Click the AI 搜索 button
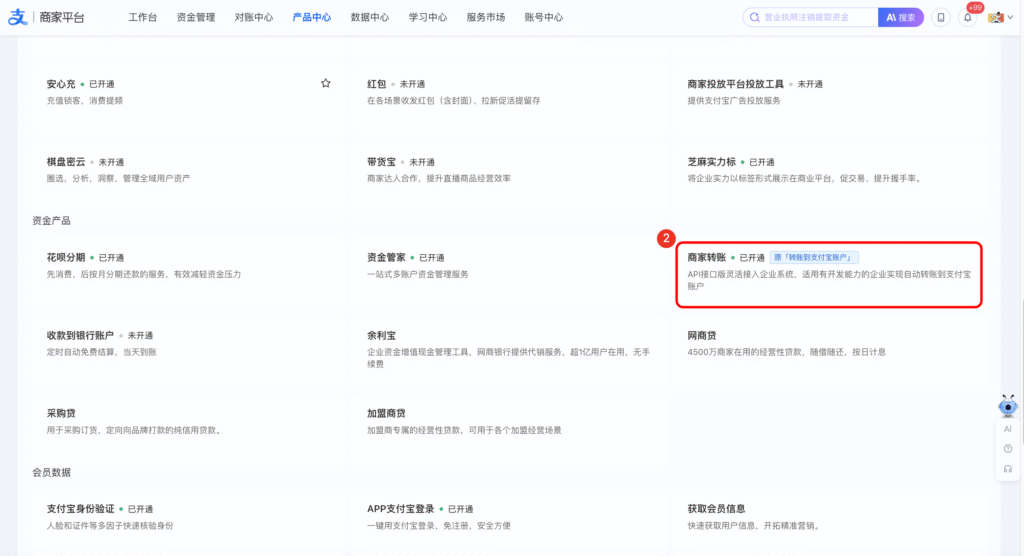Viewport: 1024px width, 556px height. 900,17
